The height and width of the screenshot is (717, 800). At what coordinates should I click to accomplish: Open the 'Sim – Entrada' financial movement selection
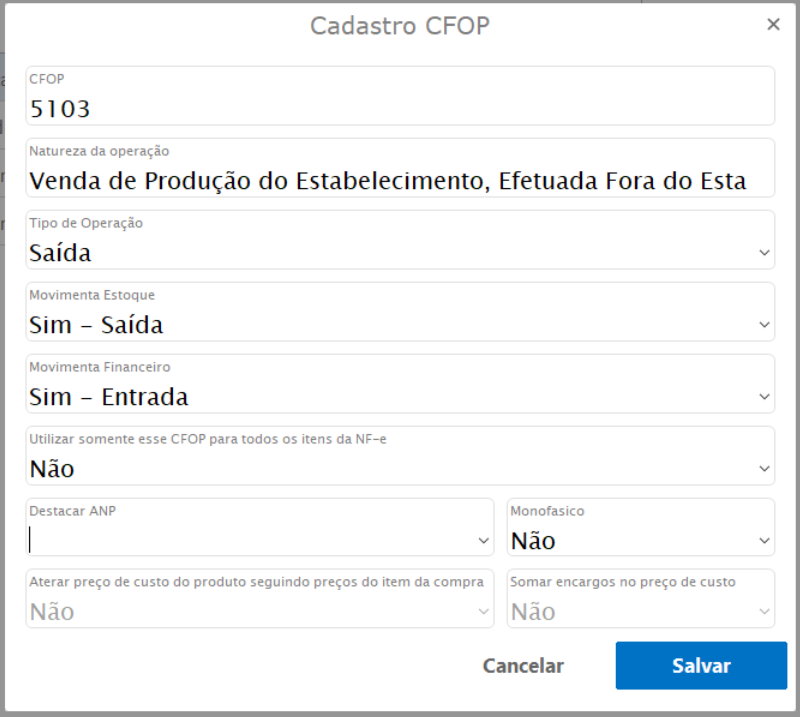click(x=108, y=397)
